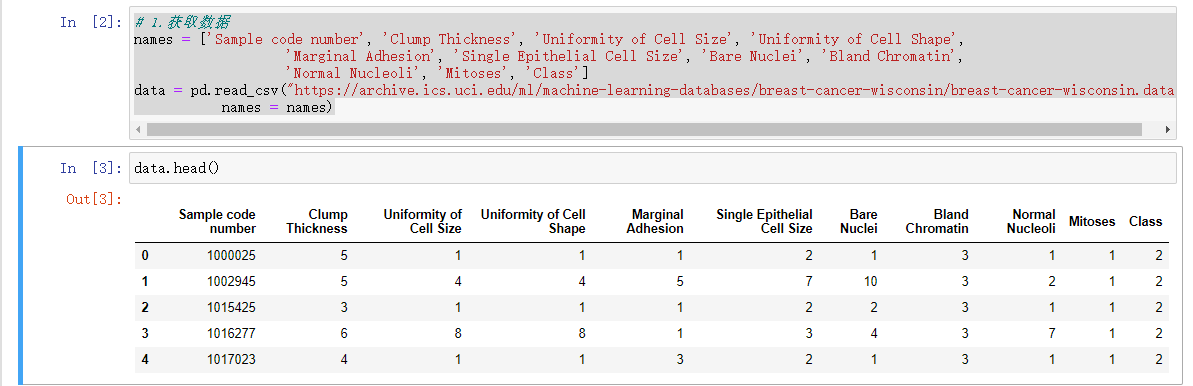Screen dimensions: 1193x386
Task: Click row index 3 in the table
Action: pyautogui.click(x=145, y=333)
